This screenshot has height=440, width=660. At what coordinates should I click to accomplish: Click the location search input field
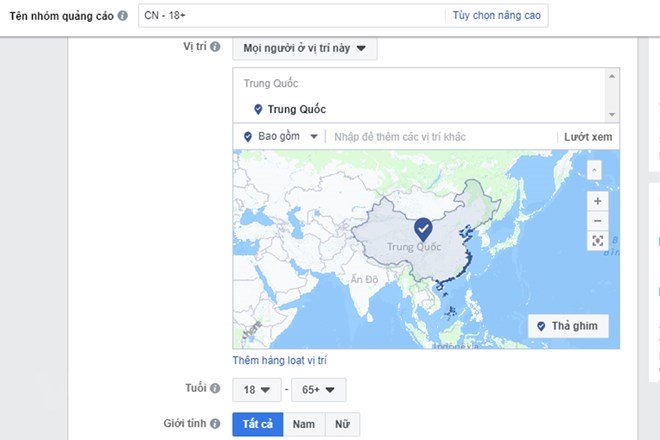(x=440, y=136)
